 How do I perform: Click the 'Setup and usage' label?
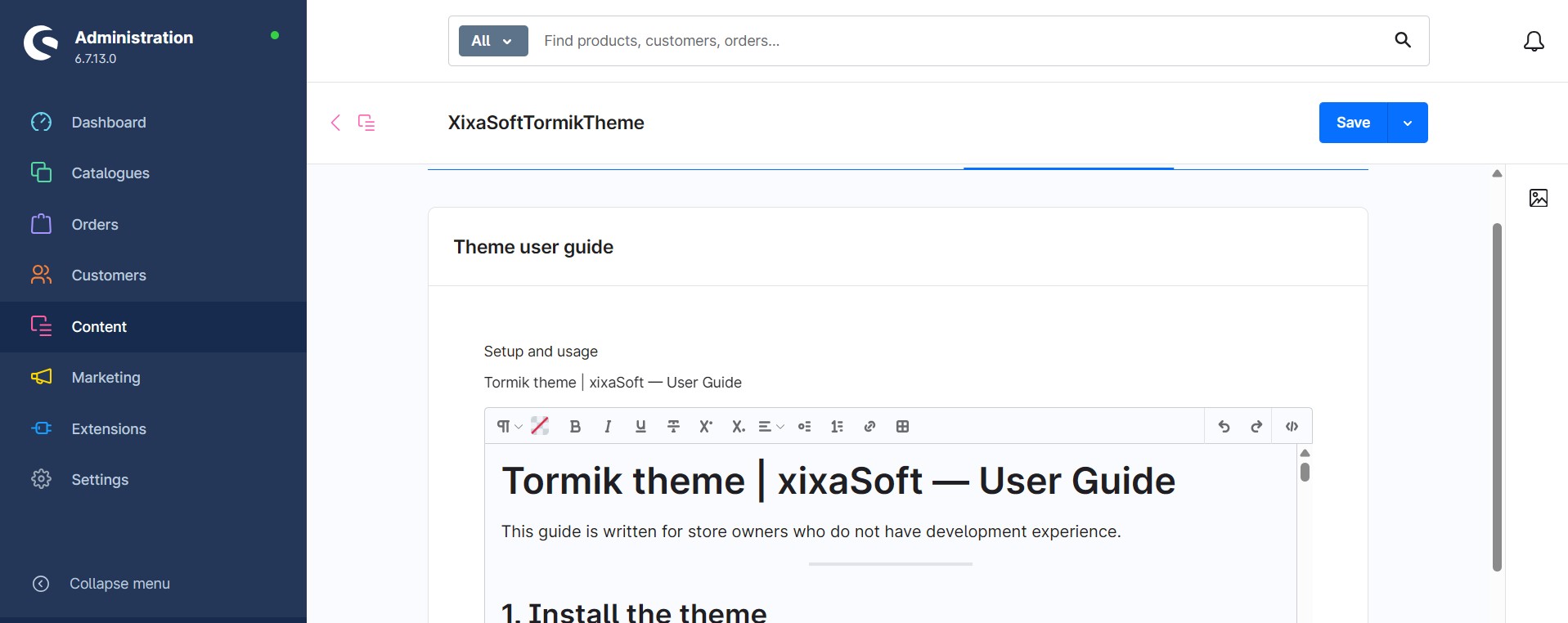(541, 352)
